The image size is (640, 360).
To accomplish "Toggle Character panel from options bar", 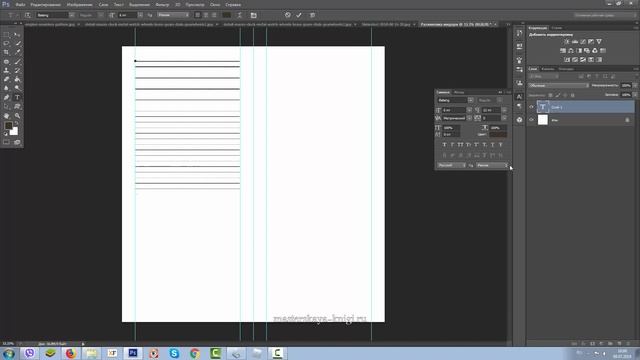I will tap(253, 15).
